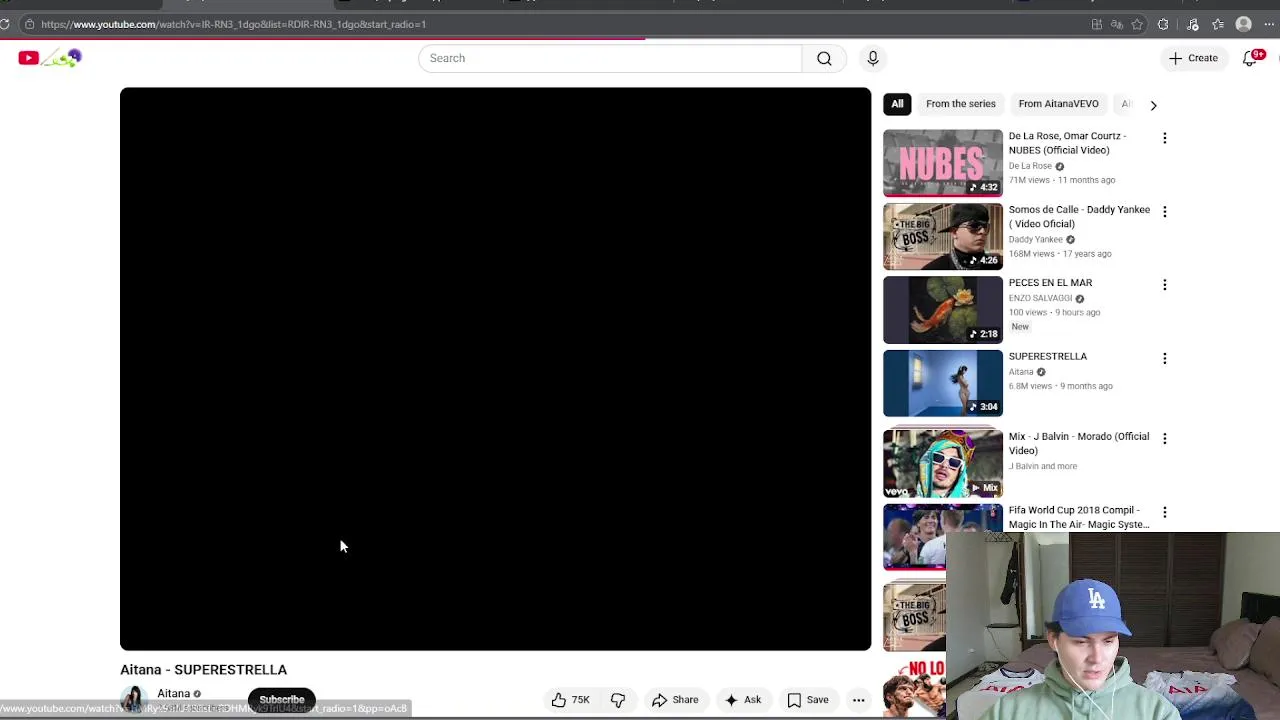Open PECES EN EL MAR thumbnail

tap(942, 310)
